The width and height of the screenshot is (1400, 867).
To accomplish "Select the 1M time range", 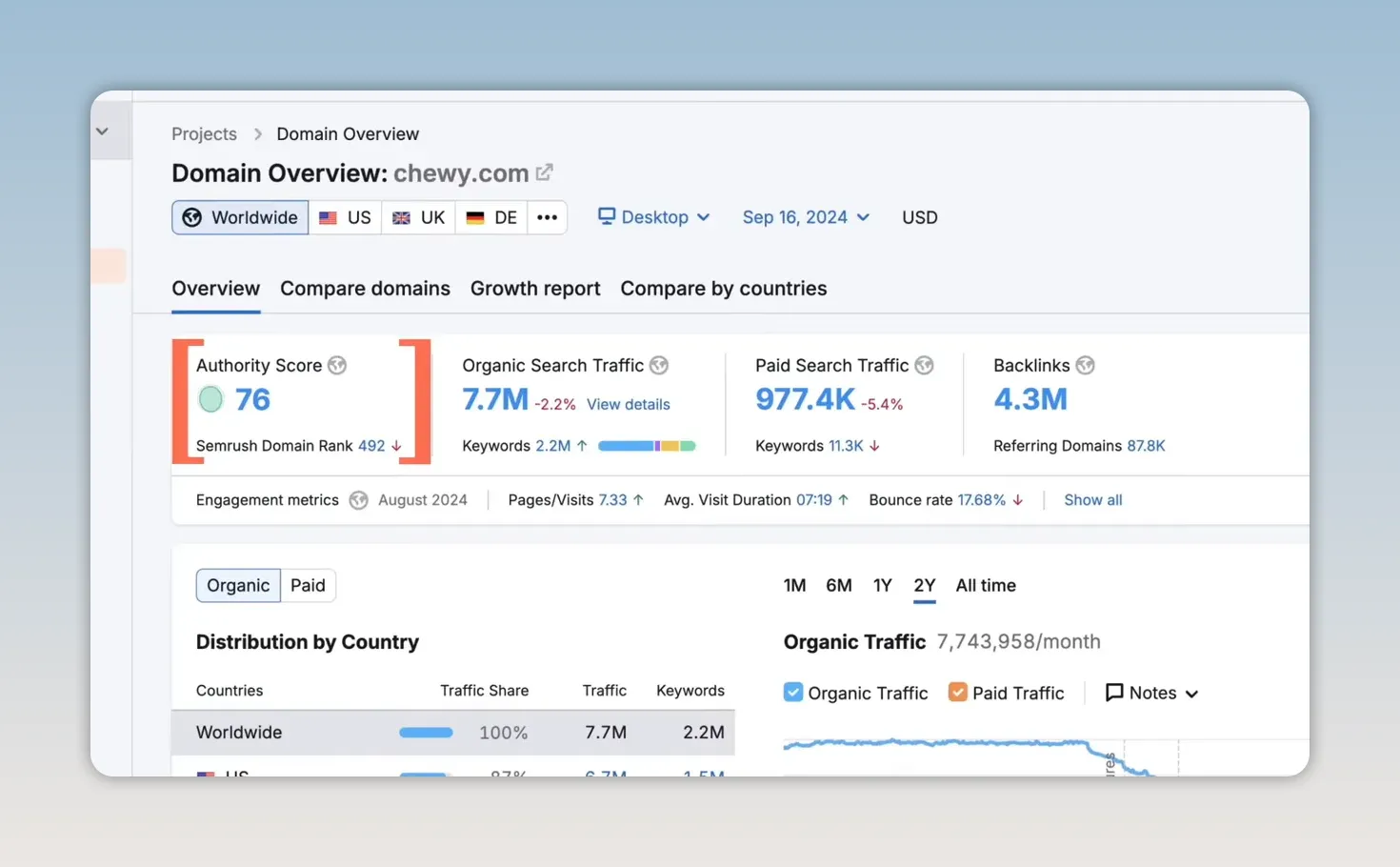I will 795,585.
